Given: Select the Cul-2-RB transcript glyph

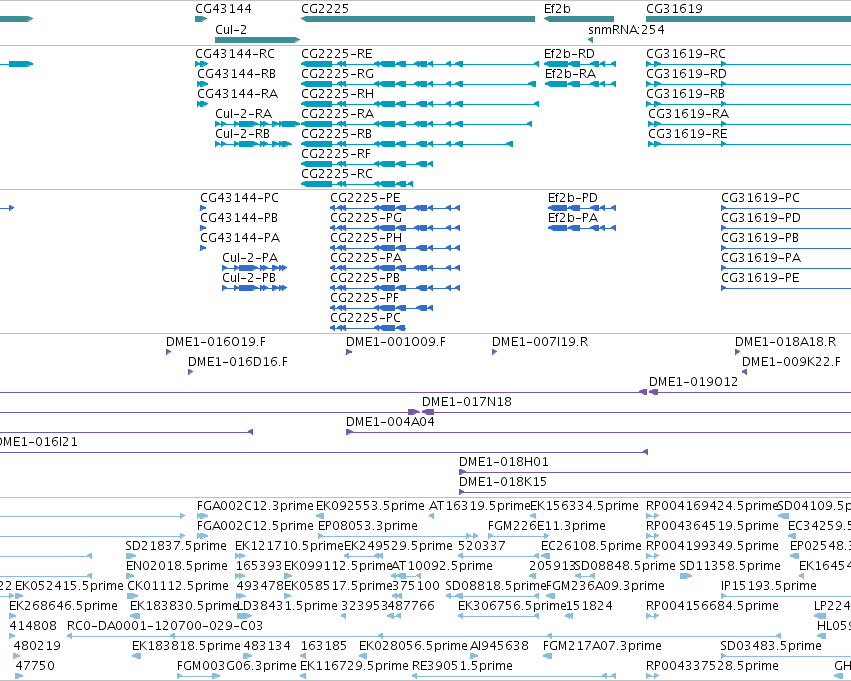Looking at the screenshot, I should coord(253,144).
